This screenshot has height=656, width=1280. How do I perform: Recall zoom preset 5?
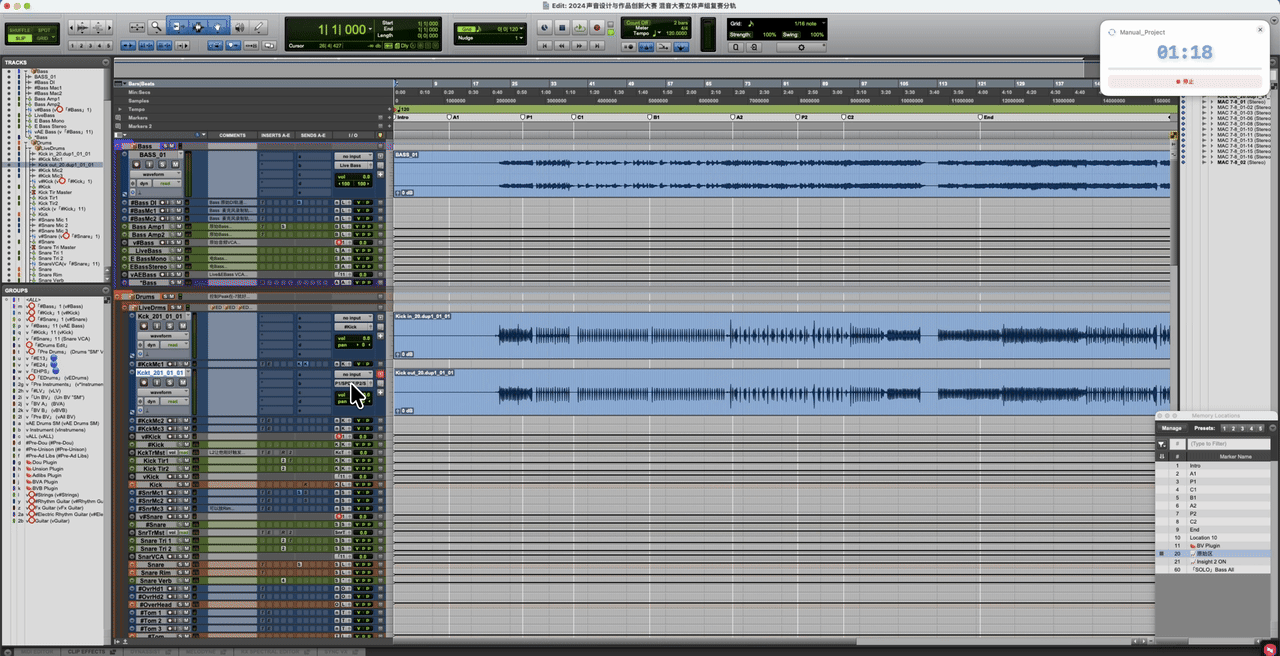[x=107, y=46]
